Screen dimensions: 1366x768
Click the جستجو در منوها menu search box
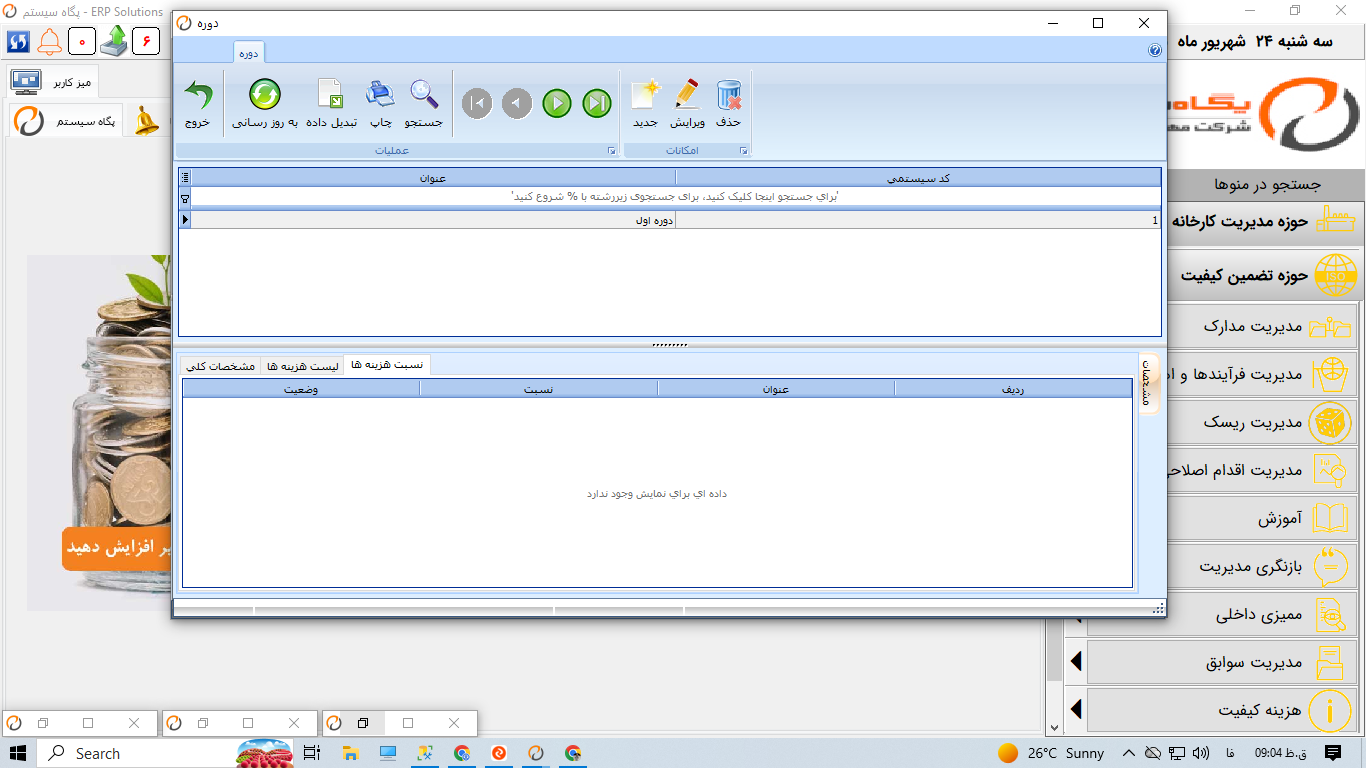point(1266,185)
